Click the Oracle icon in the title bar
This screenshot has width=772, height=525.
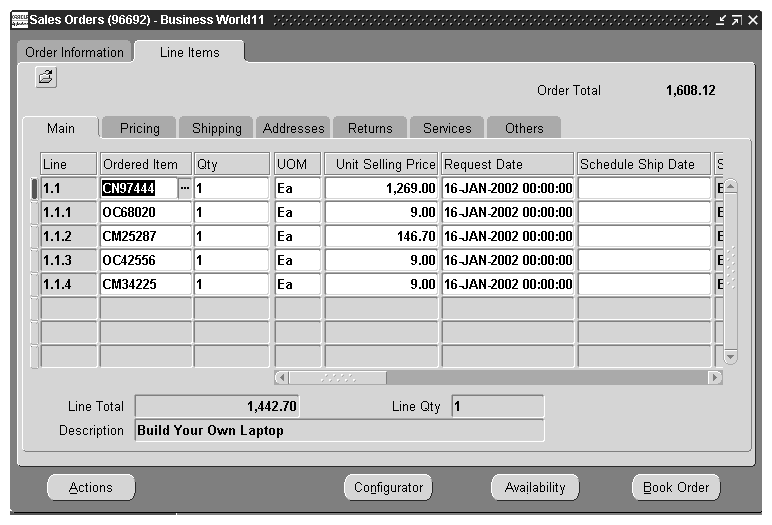pyautogui.click(x=20, y=20)
